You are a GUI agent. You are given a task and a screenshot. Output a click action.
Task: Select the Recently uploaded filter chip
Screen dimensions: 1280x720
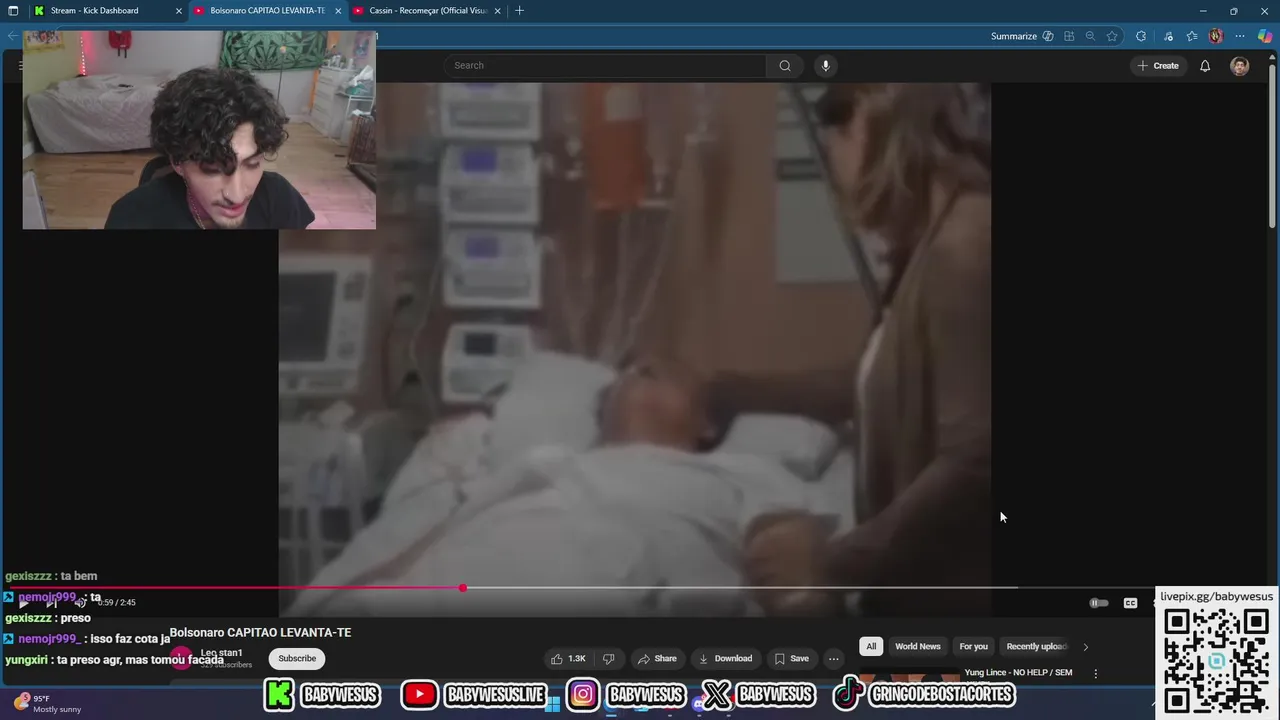pyautogui.click(x=1036, y=646)
